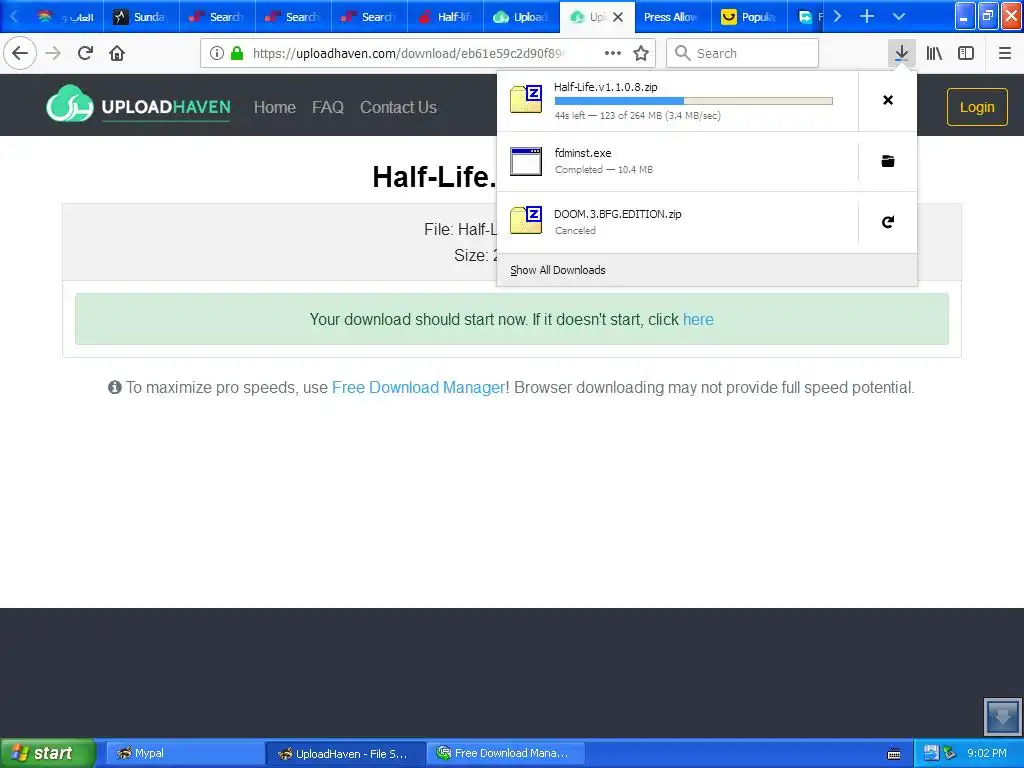Click the 'here' download link
Image resolution: width=1024 pixels, height=768 pixels.
[x=698, y=319]
